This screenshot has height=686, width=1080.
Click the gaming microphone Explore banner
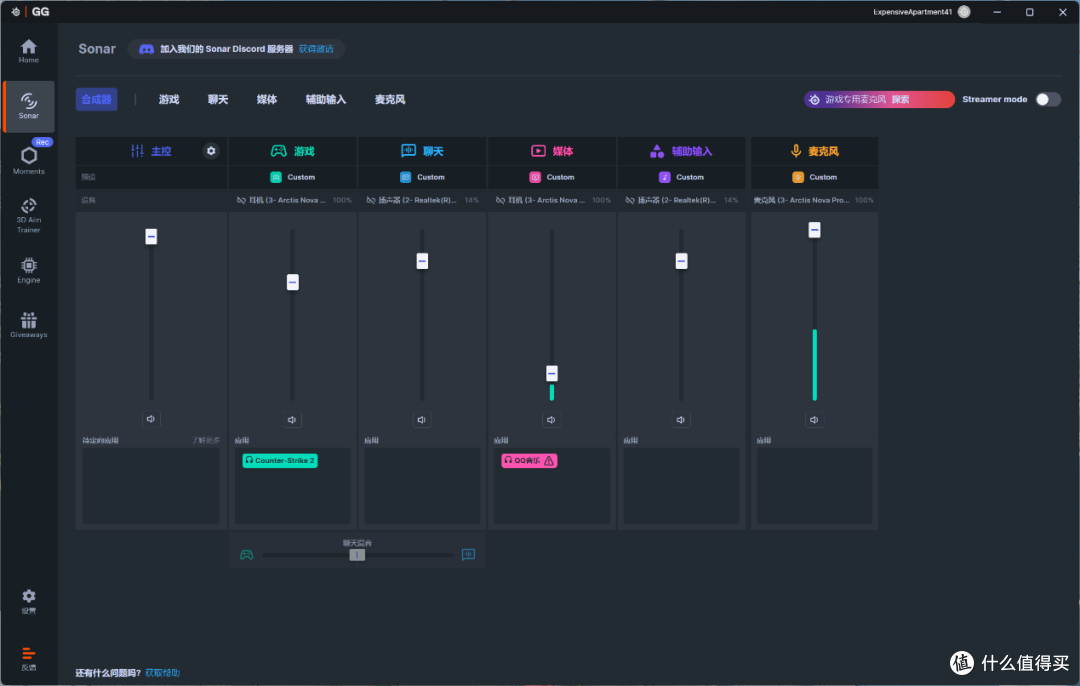879,99
